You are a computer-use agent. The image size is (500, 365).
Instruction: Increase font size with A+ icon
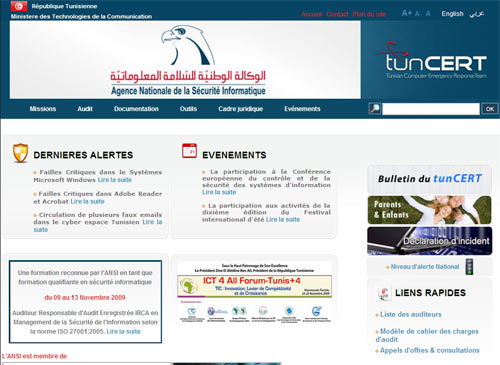pyautogui.click(x=407, y=13)
